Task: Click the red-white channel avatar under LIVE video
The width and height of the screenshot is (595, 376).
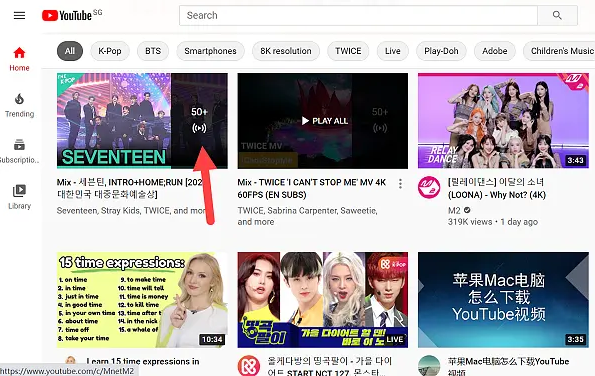Action: click(x=249, y=366)
